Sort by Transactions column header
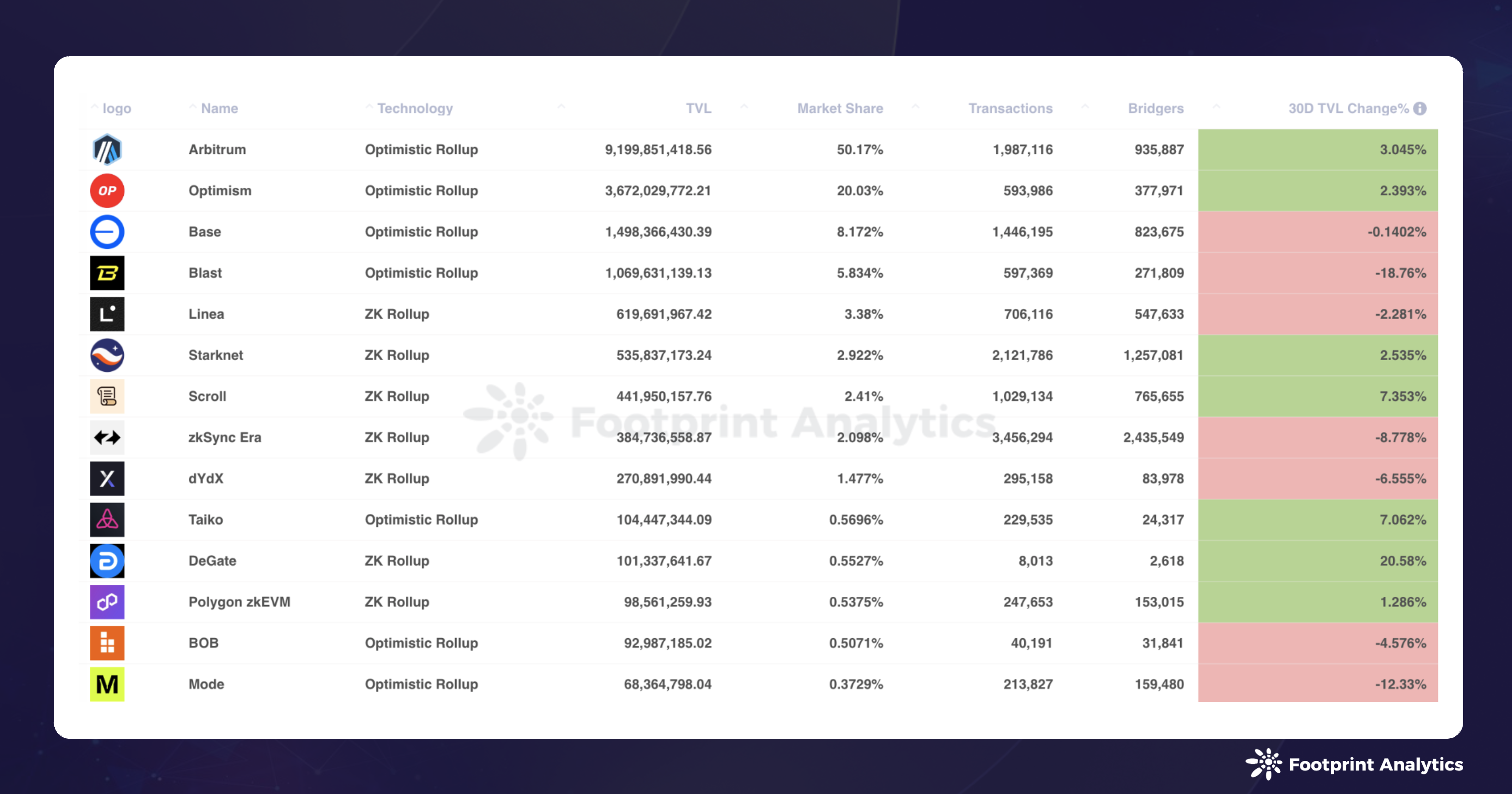The width and height of the screenshot is (1512, 794). tap(1009, 108)
